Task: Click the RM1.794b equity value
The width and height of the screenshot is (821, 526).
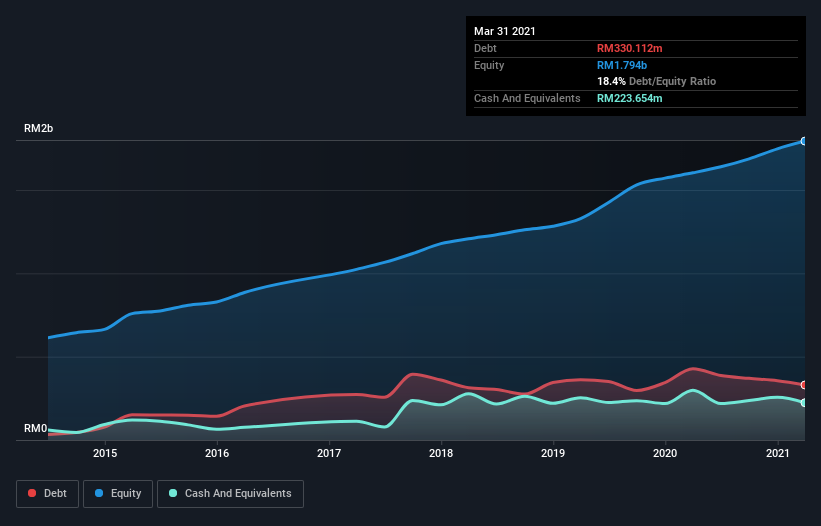Action: (622, 65)
